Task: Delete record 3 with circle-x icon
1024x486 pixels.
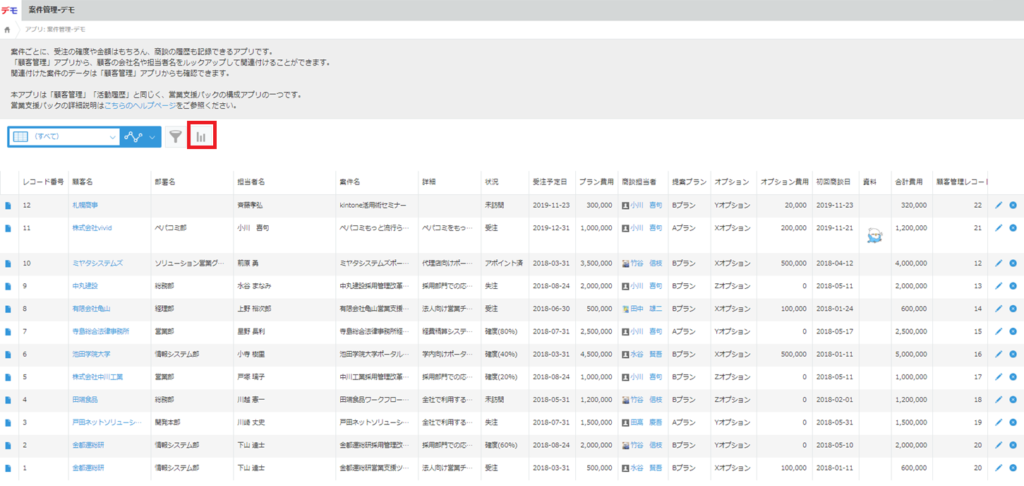Action: tap(1013, 423)
